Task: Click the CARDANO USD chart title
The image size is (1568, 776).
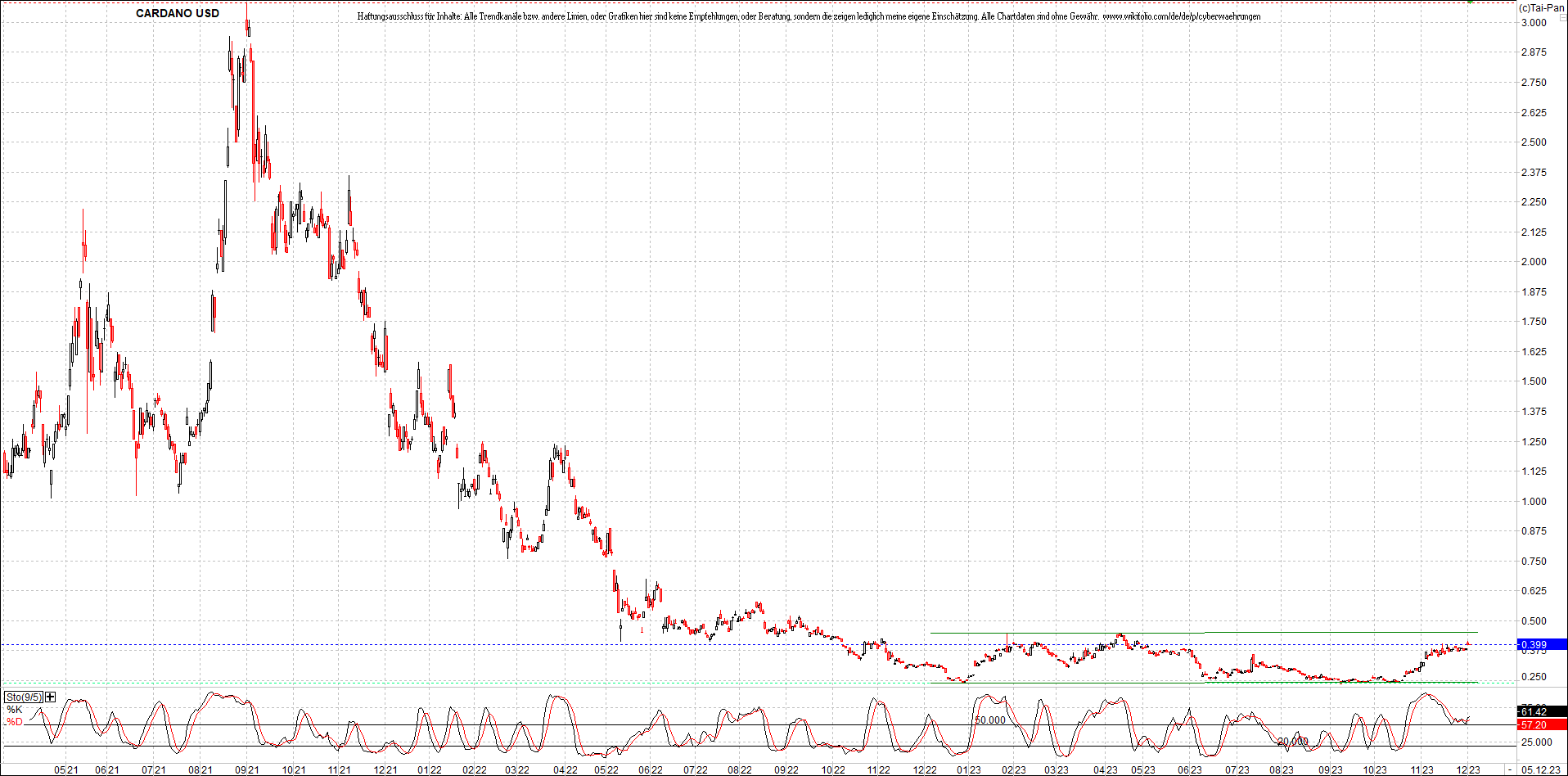Action: [178, 13]
